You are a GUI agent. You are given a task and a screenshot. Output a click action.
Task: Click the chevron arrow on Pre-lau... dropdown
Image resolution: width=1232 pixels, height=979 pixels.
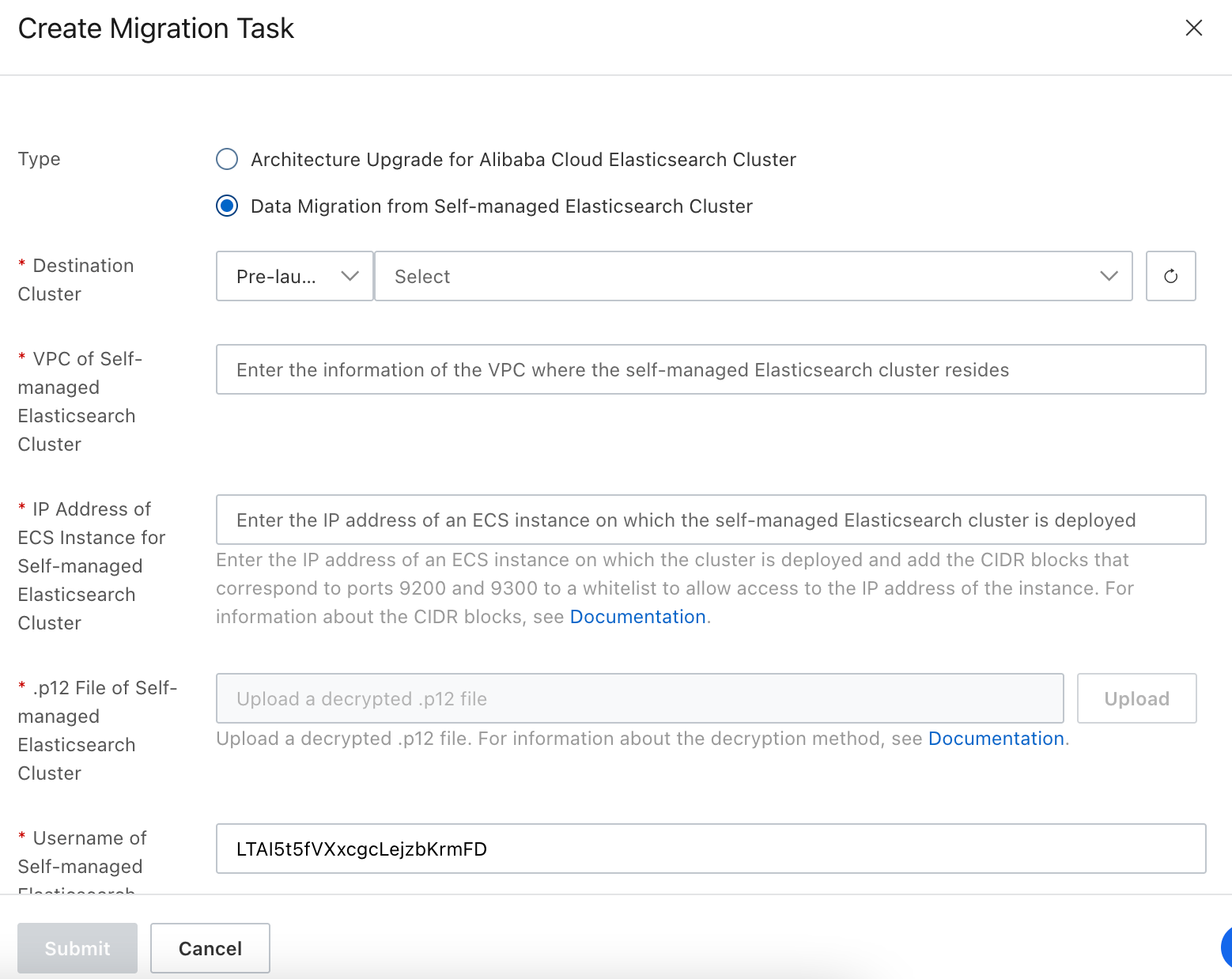coord(350,276)
